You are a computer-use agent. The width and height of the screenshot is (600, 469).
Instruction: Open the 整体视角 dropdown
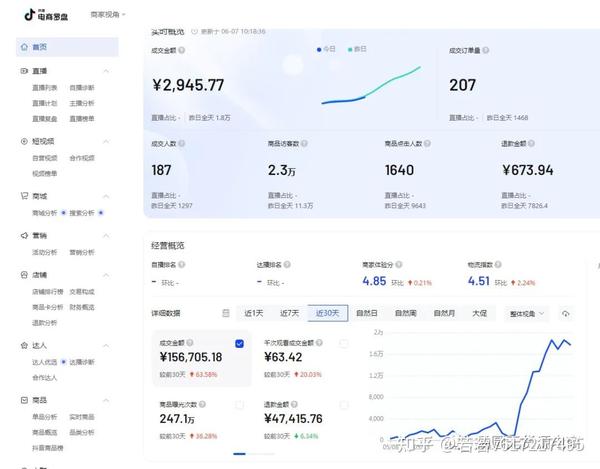[527, 314]
